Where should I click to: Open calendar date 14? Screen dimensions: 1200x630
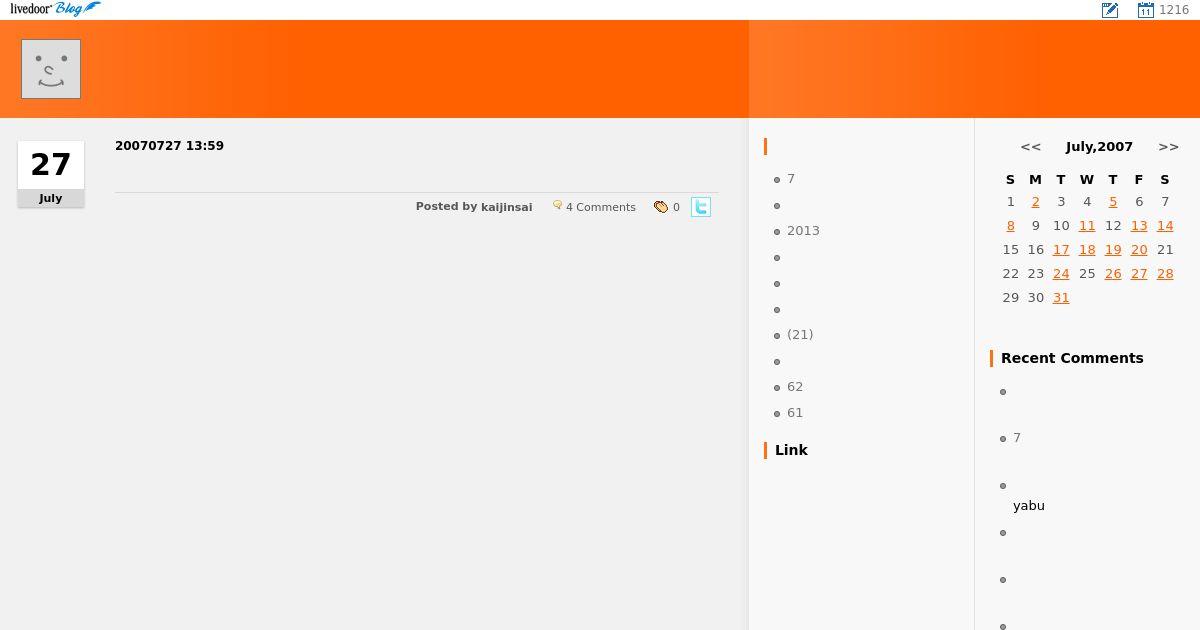click(x=1165, y=226)
